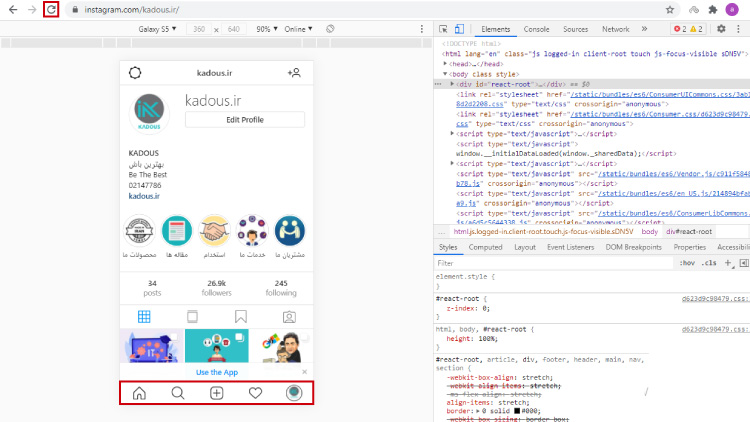
Task: Click the Edit Profile button
Action: [245, 120]
